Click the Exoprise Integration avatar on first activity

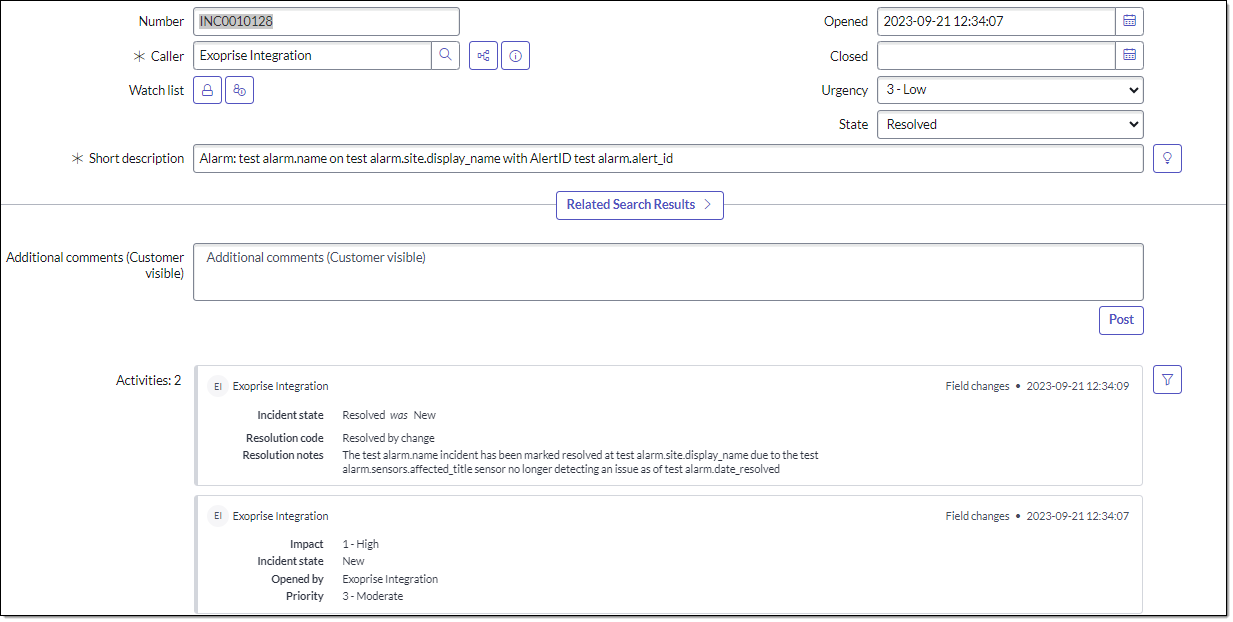point(217,386)
